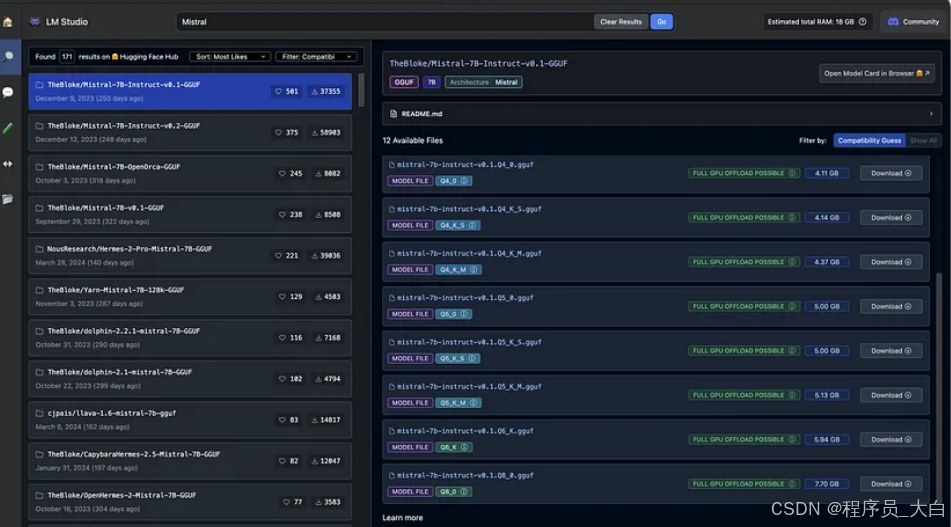The width and height of the screenshot is (951, 527).
Task: Click the Q4_K_M quantization info icon
Action: pyautogui.click(x=474, y=269)
